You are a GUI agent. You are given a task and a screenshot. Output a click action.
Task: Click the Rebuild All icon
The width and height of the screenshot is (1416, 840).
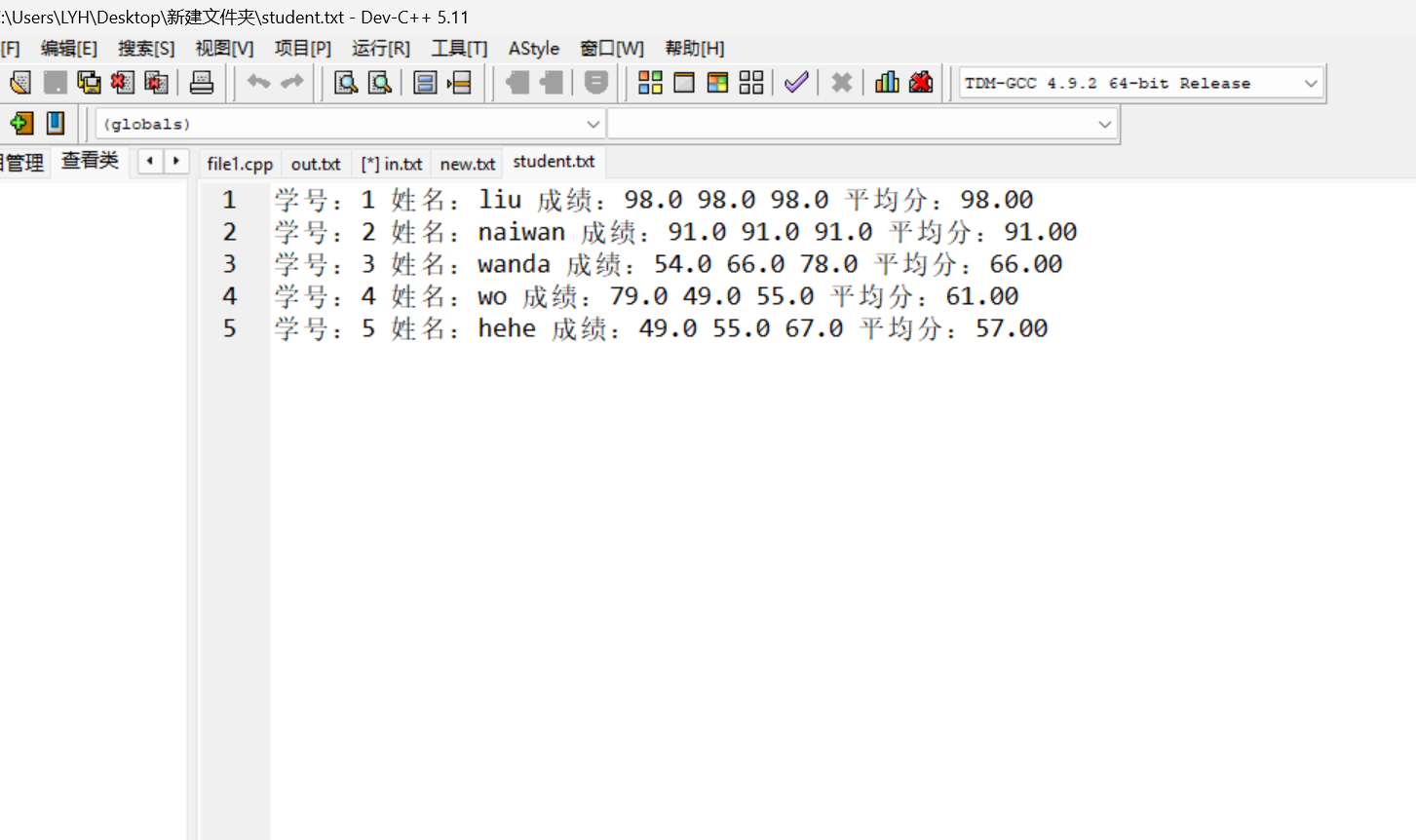751,83
